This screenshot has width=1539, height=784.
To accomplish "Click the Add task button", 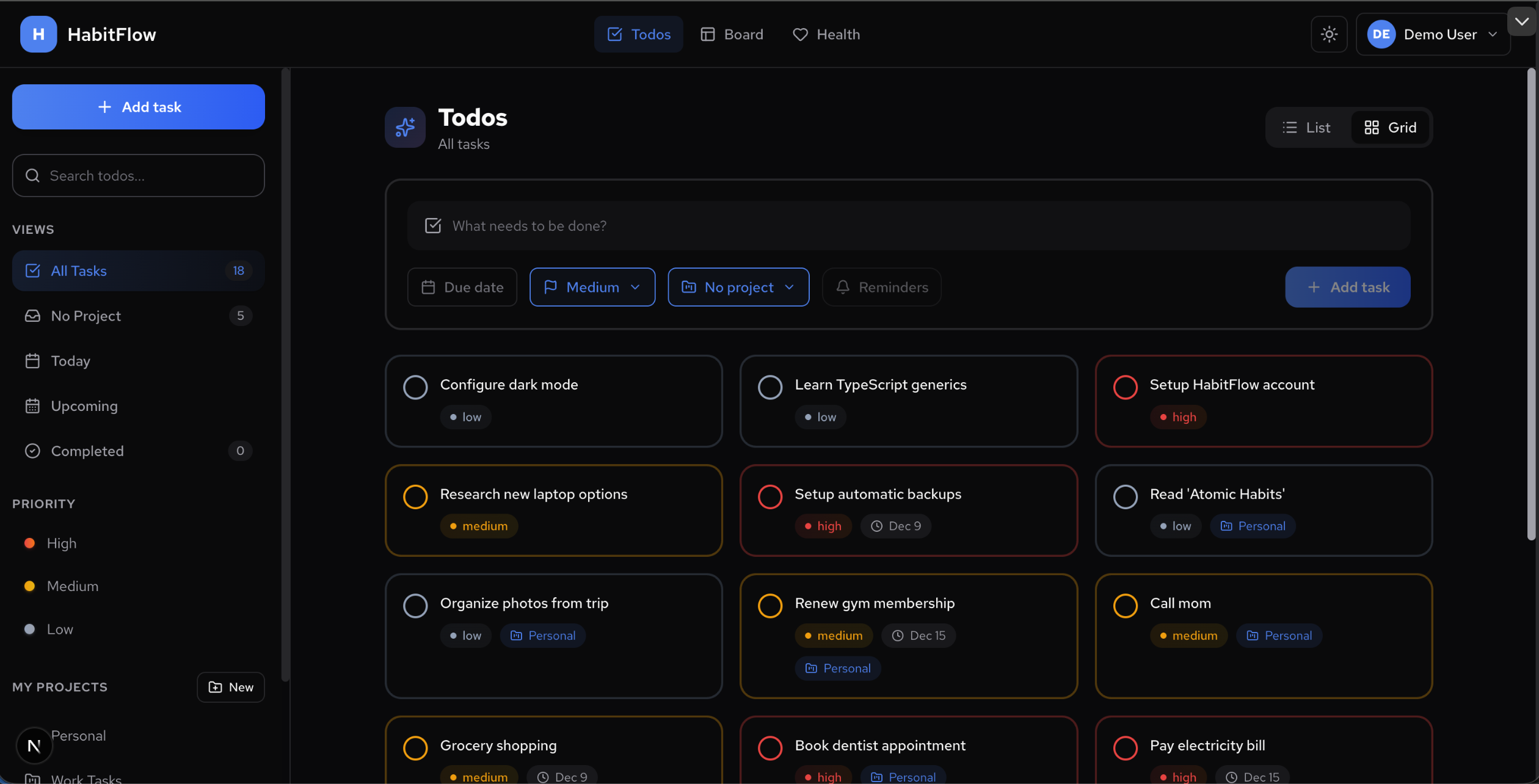I will pyautogui.click(x=138, y=106).
